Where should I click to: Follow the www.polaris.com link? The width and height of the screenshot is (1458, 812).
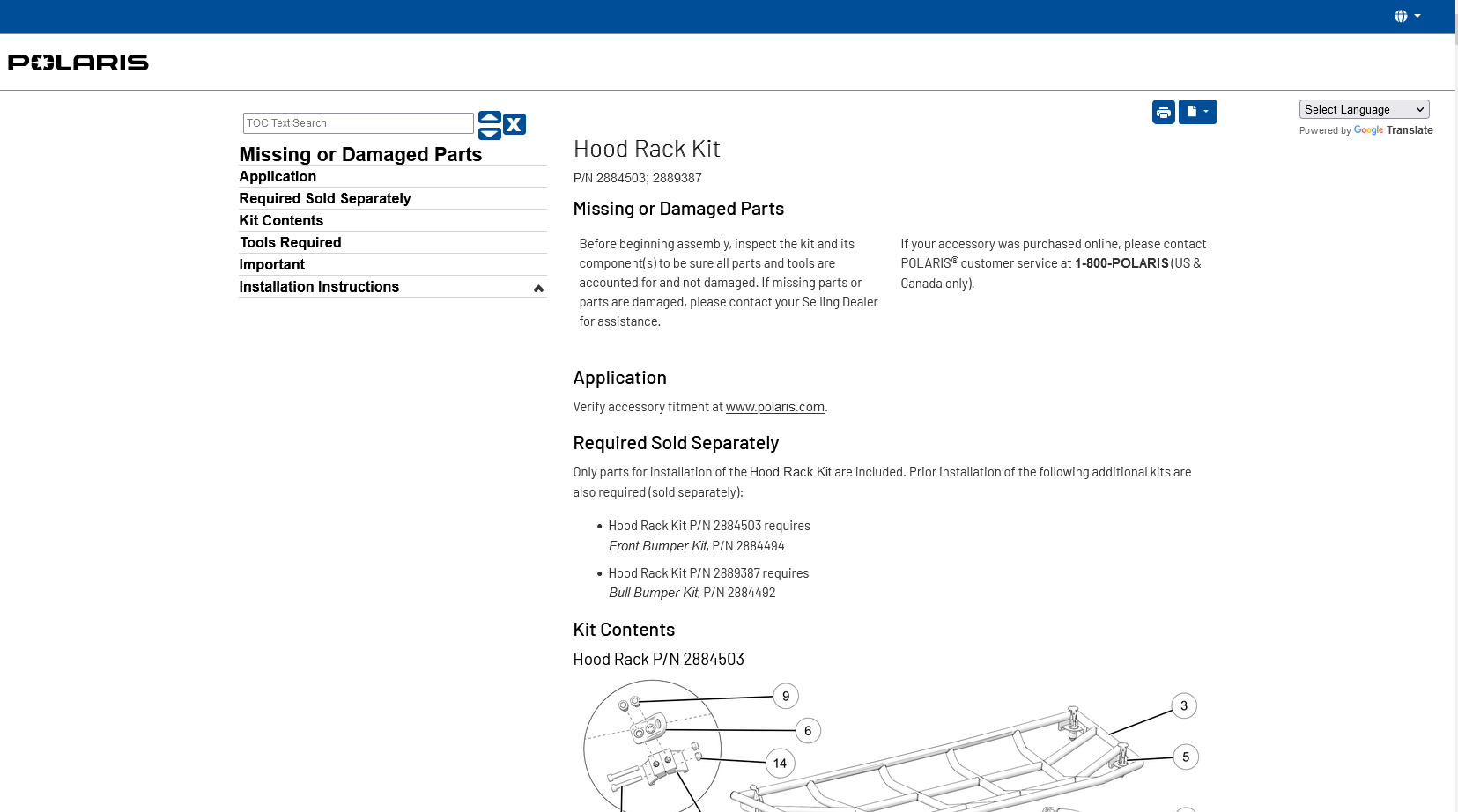[774, 407]
